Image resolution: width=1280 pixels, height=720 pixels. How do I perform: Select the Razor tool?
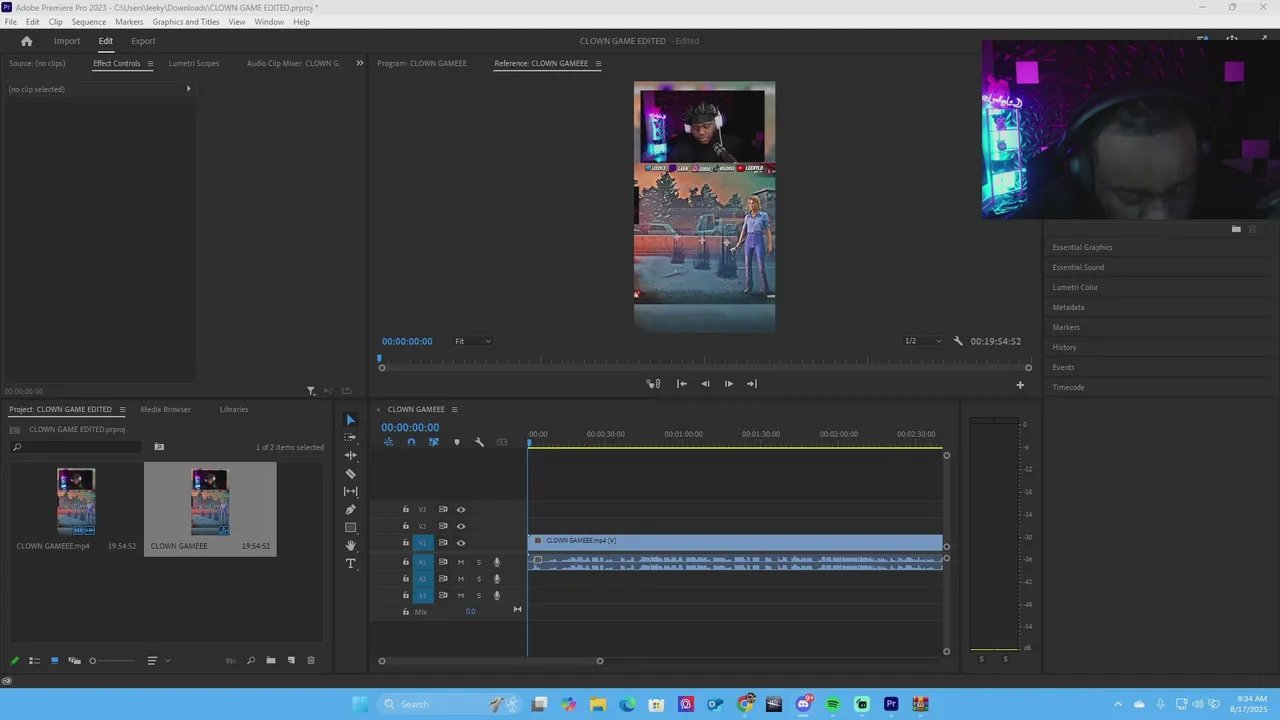[x=350, y=473]
